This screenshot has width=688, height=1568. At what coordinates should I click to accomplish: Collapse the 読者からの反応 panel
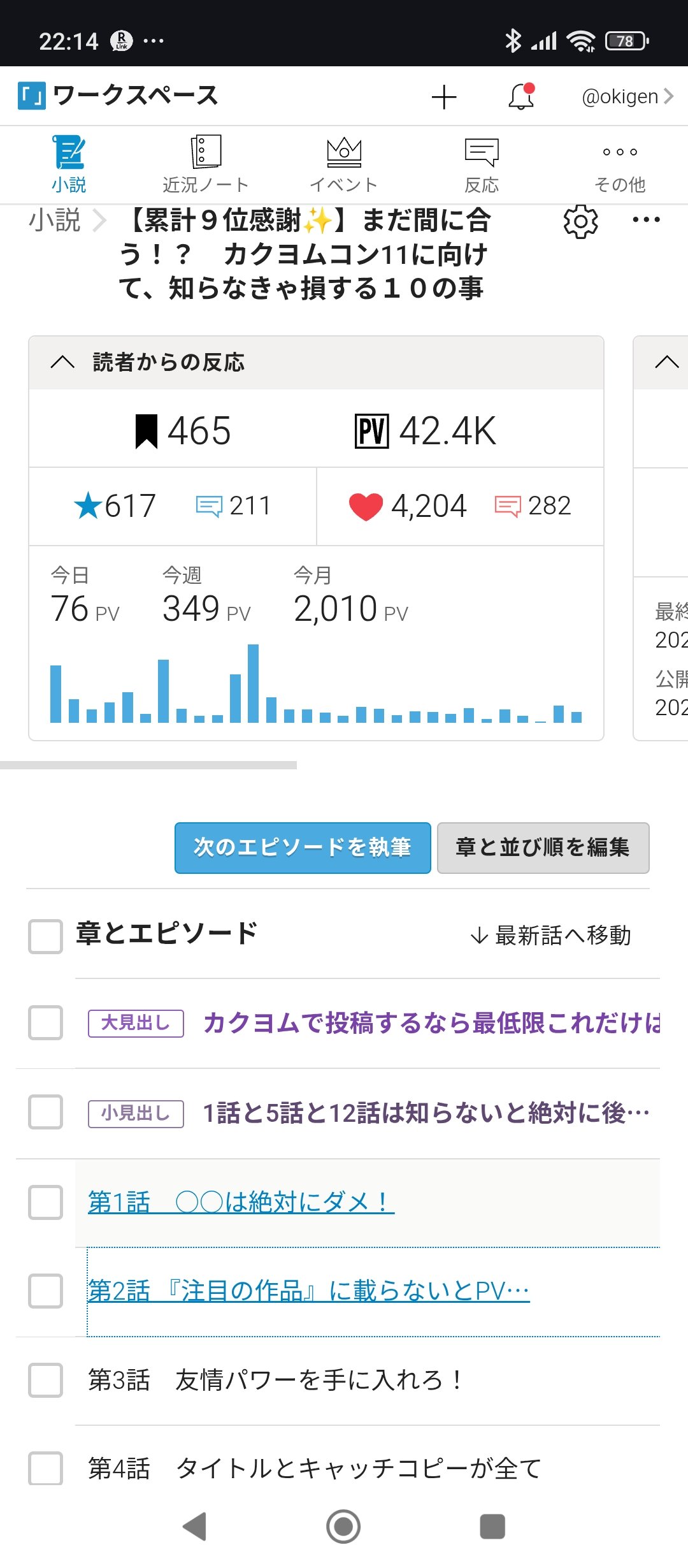click(62, 363)
